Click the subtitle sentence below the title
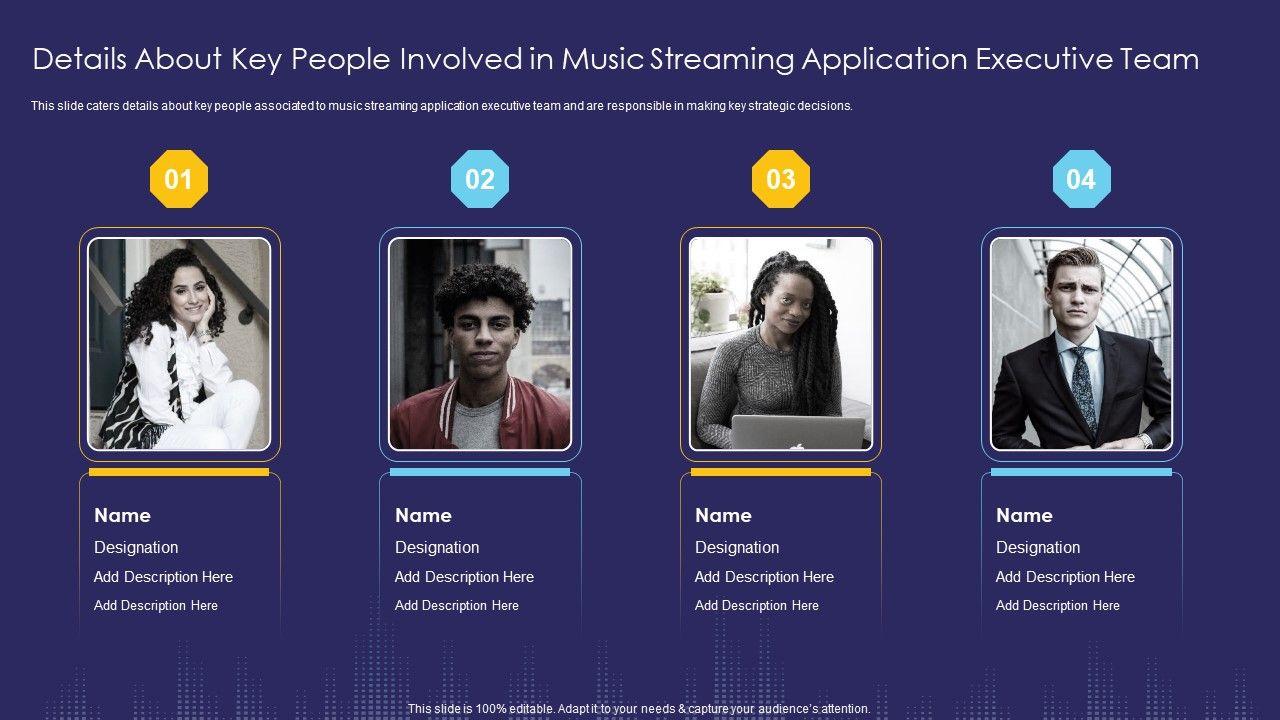This screenshot has width=1280, height=720. (441, 105)
